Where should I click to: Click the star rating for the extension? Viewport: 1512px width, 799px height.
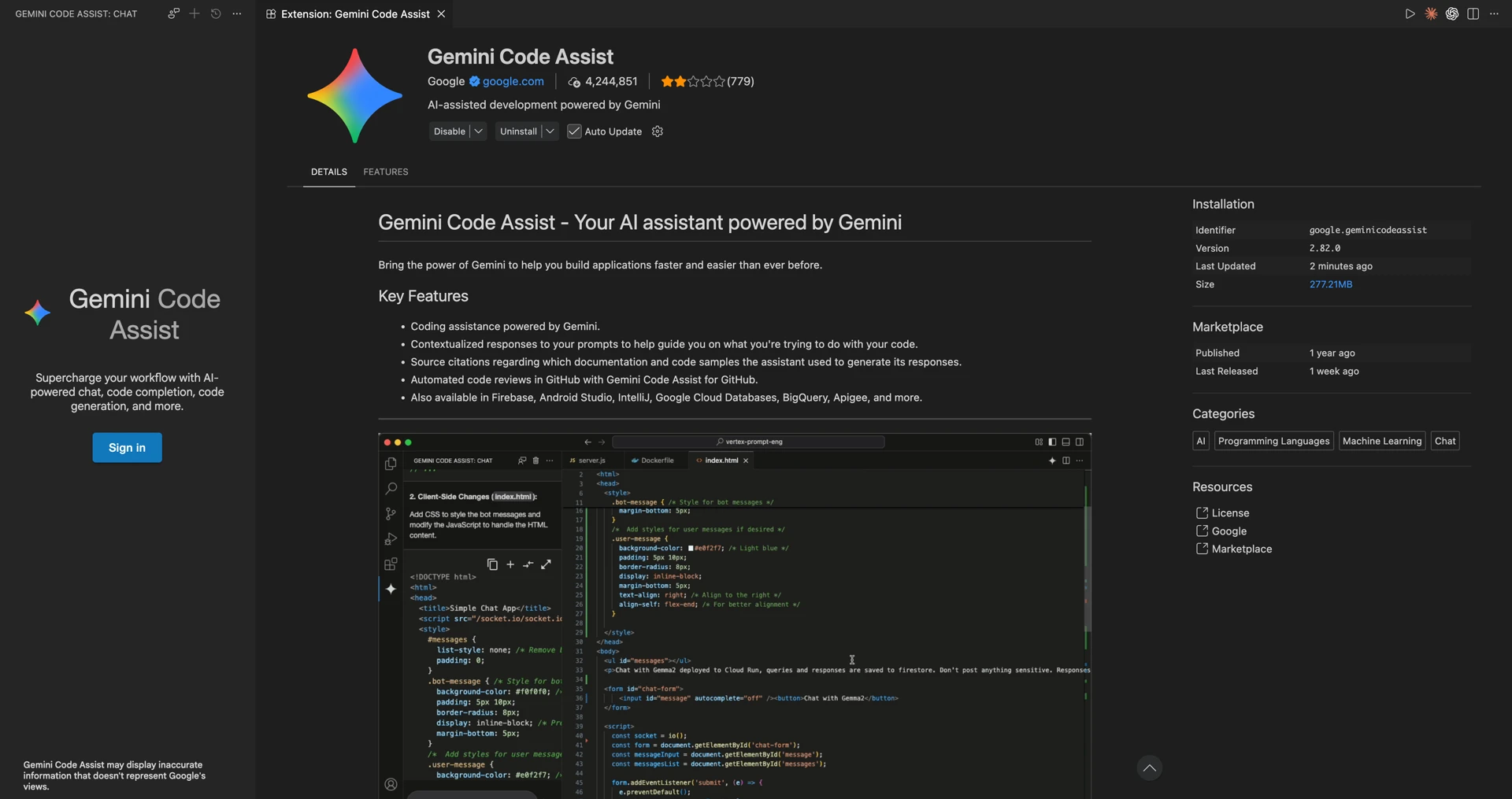(693, 81)
